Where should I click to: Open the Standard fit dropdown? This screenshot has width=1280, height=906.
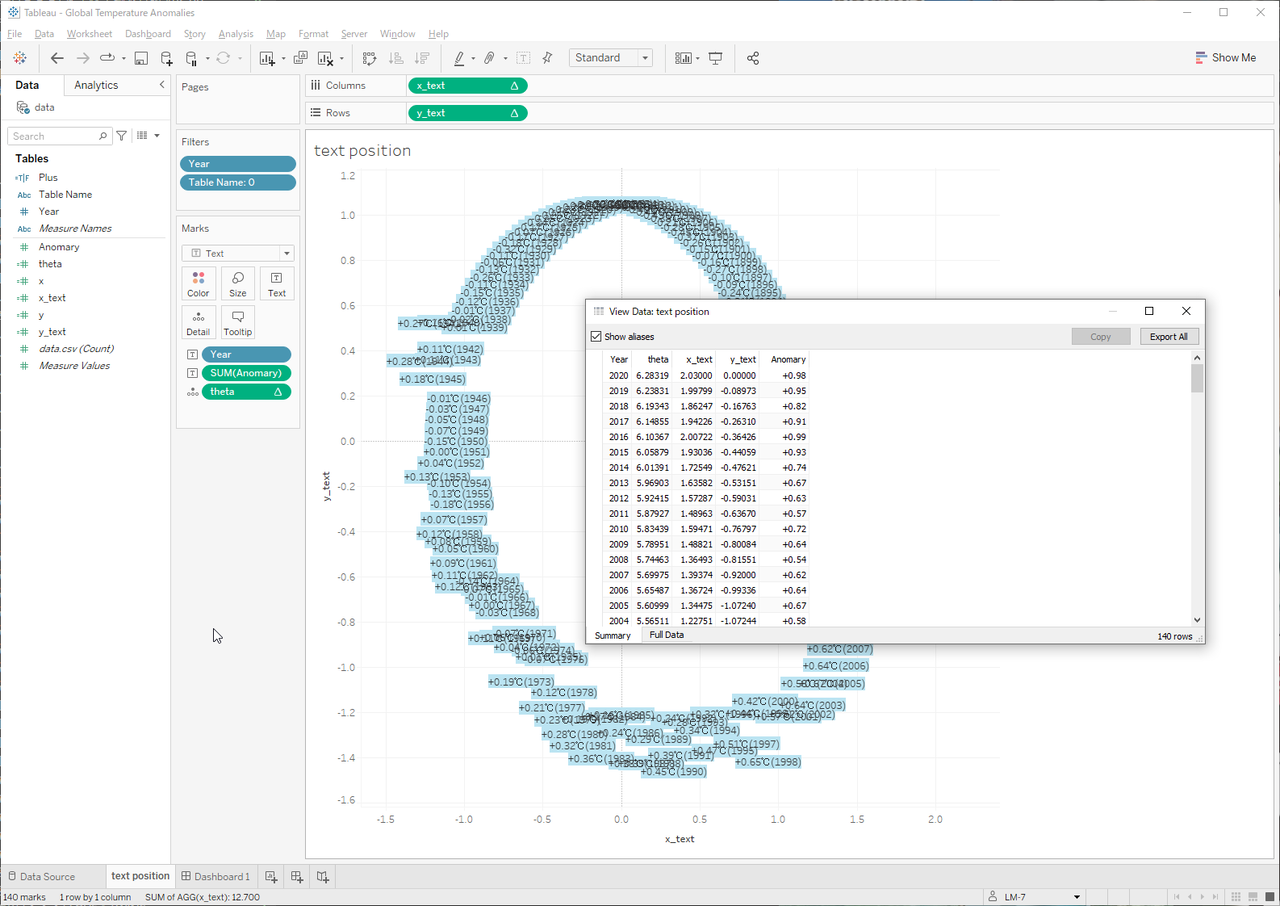point(611,58)
